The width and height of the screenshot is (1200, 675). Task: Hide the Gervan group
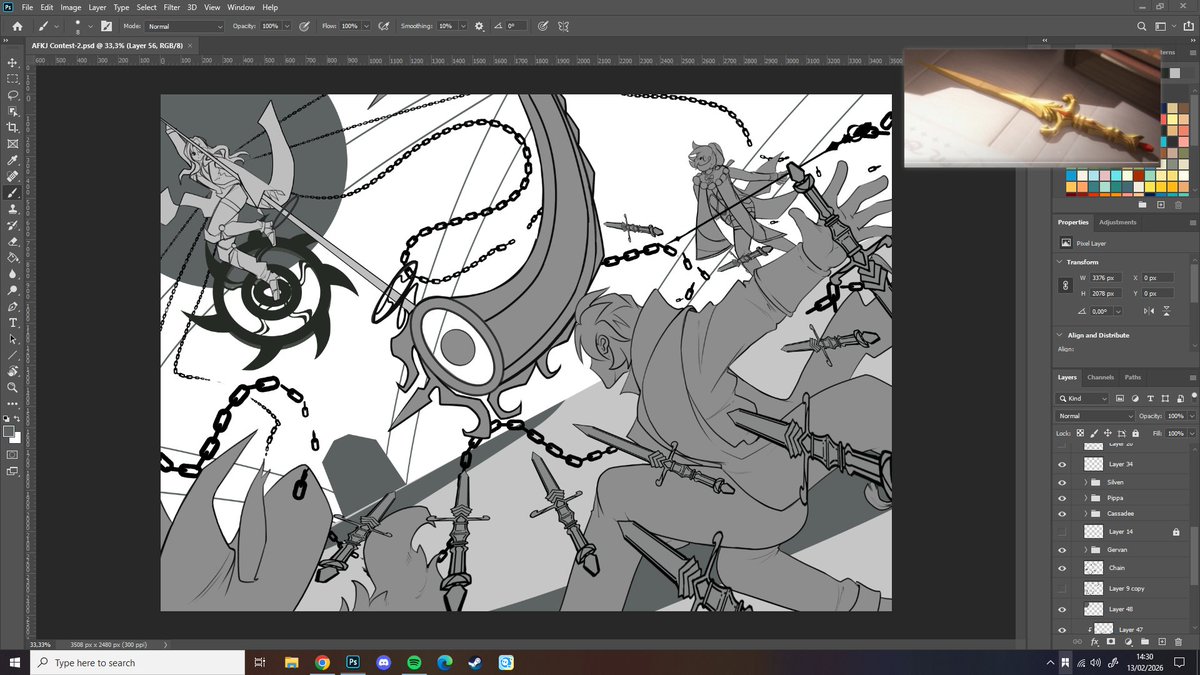coord(1062,550)
